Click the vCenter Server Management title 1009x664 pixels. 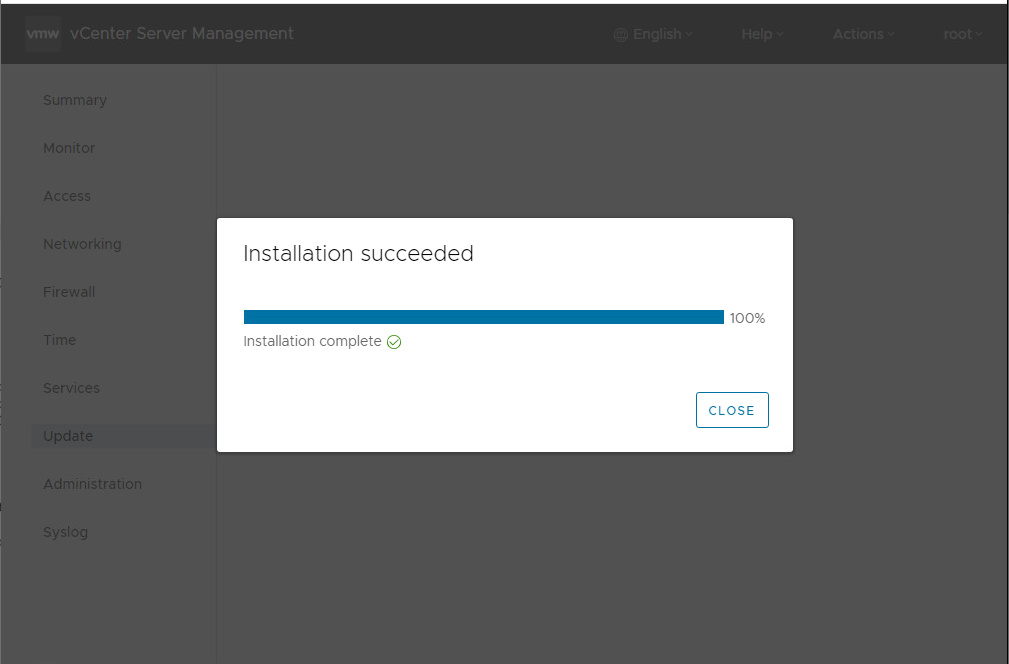[x=182, y=33]
